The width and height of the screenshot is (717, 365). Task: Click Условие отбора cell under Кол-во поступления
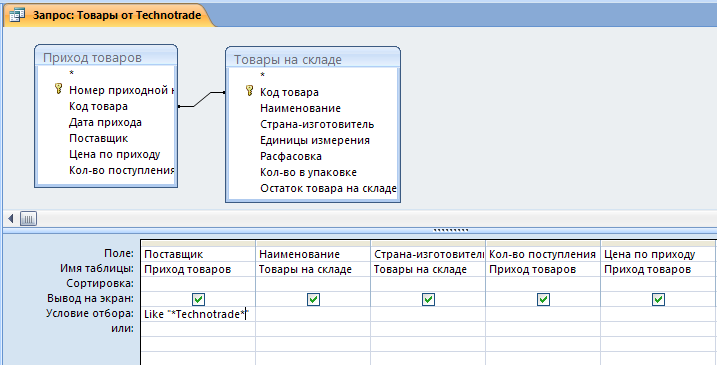click(543, 314)
